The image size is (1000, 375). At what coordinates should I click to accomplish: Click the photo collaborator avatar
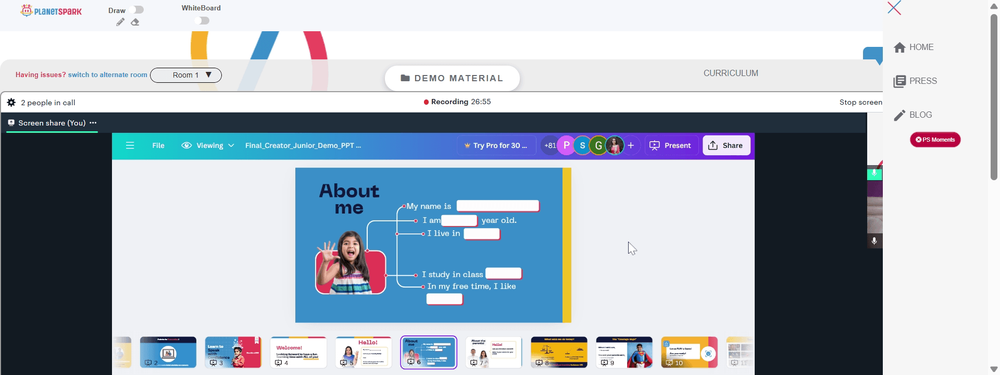tap(615, 145)
